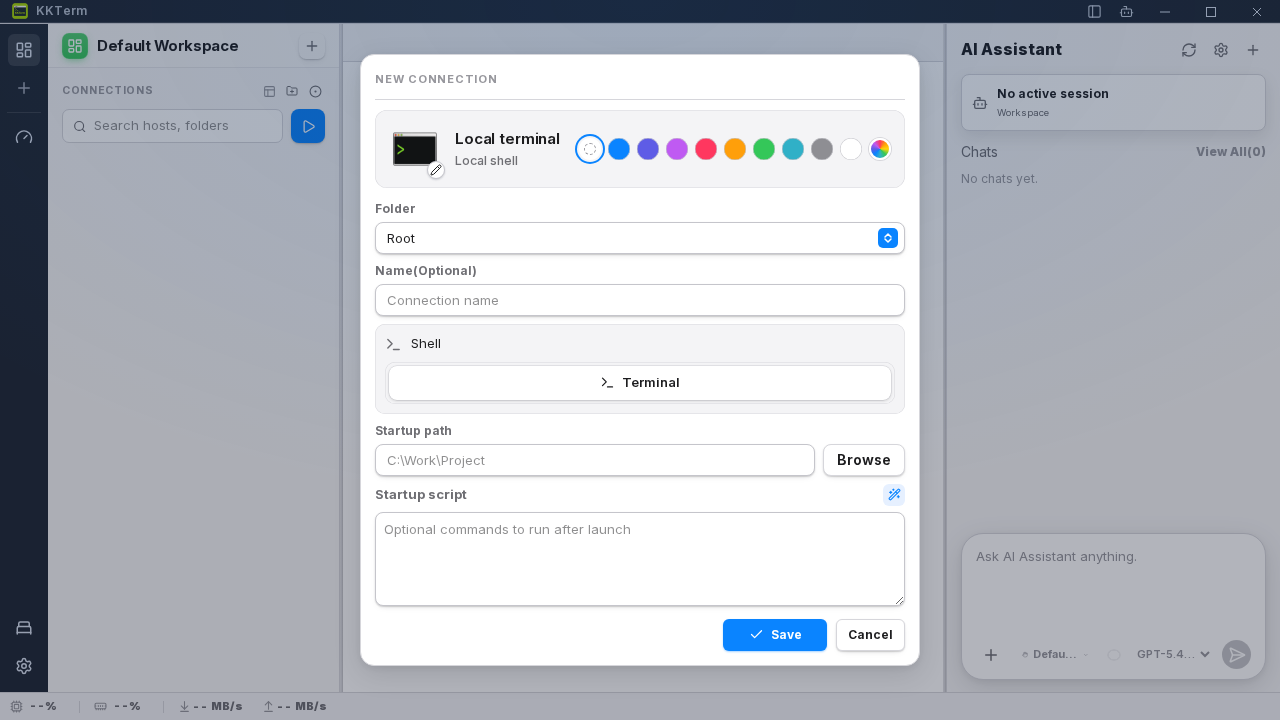
Task: Choose the teal color swatch
Action: pos(793,149)
